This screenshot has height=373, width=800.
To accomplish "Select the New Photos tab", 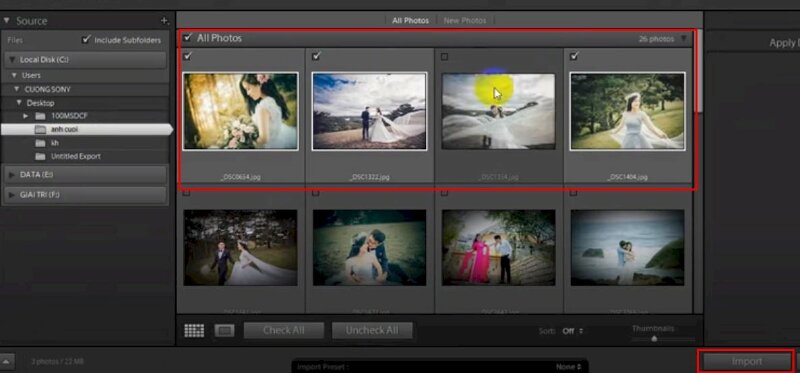I will pyautogui.click(x=465, y=21).
